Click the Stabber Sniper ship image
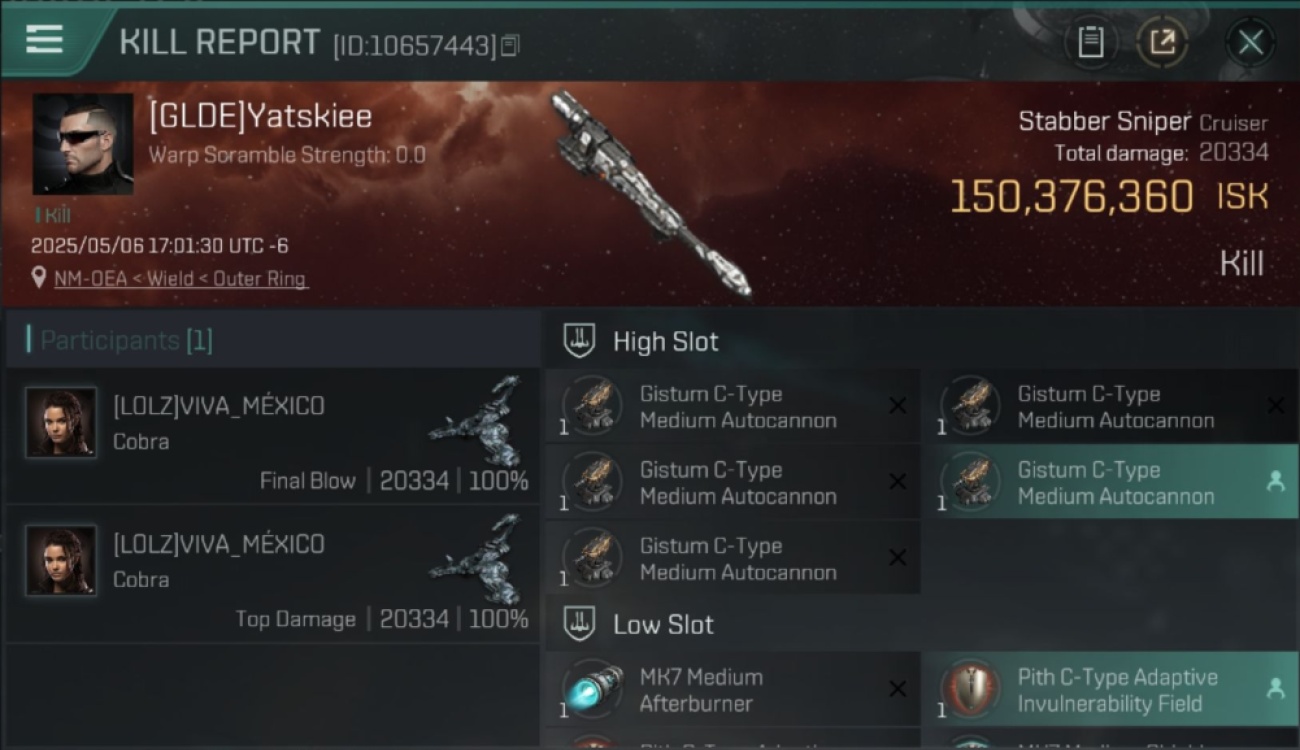The image size is (1300, 750). click(x=650, y=193)
